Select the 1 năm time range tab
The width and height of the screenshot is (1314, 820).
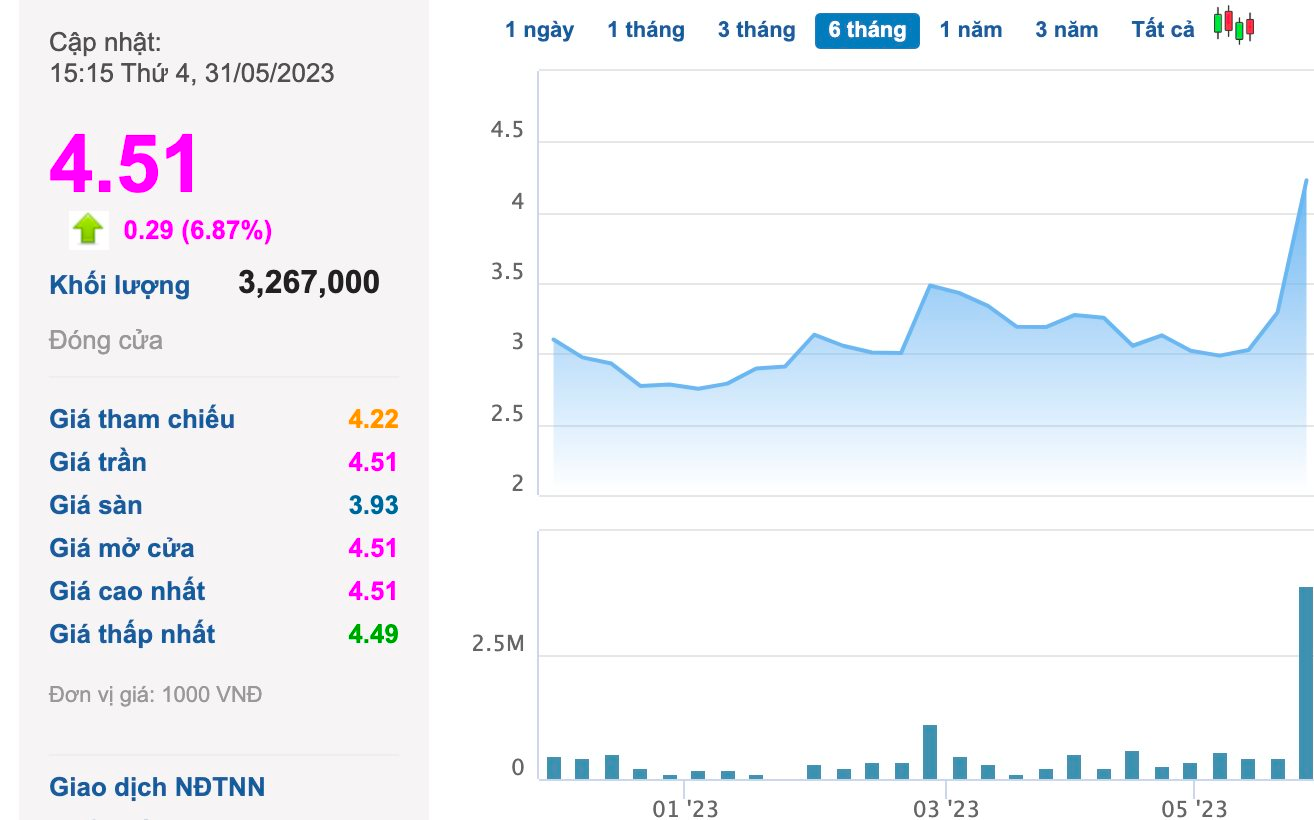pyautogui.click(x=971, y=30)
